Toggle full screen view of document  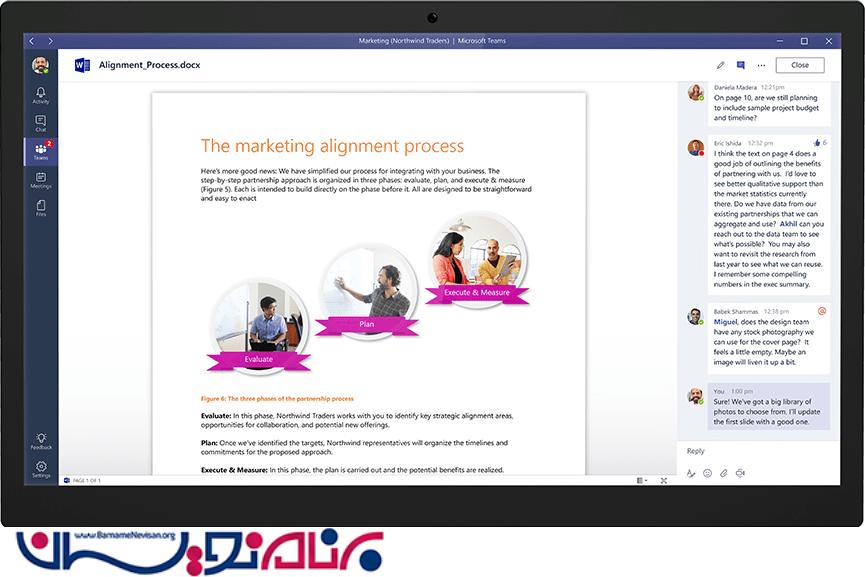(664, 481)
